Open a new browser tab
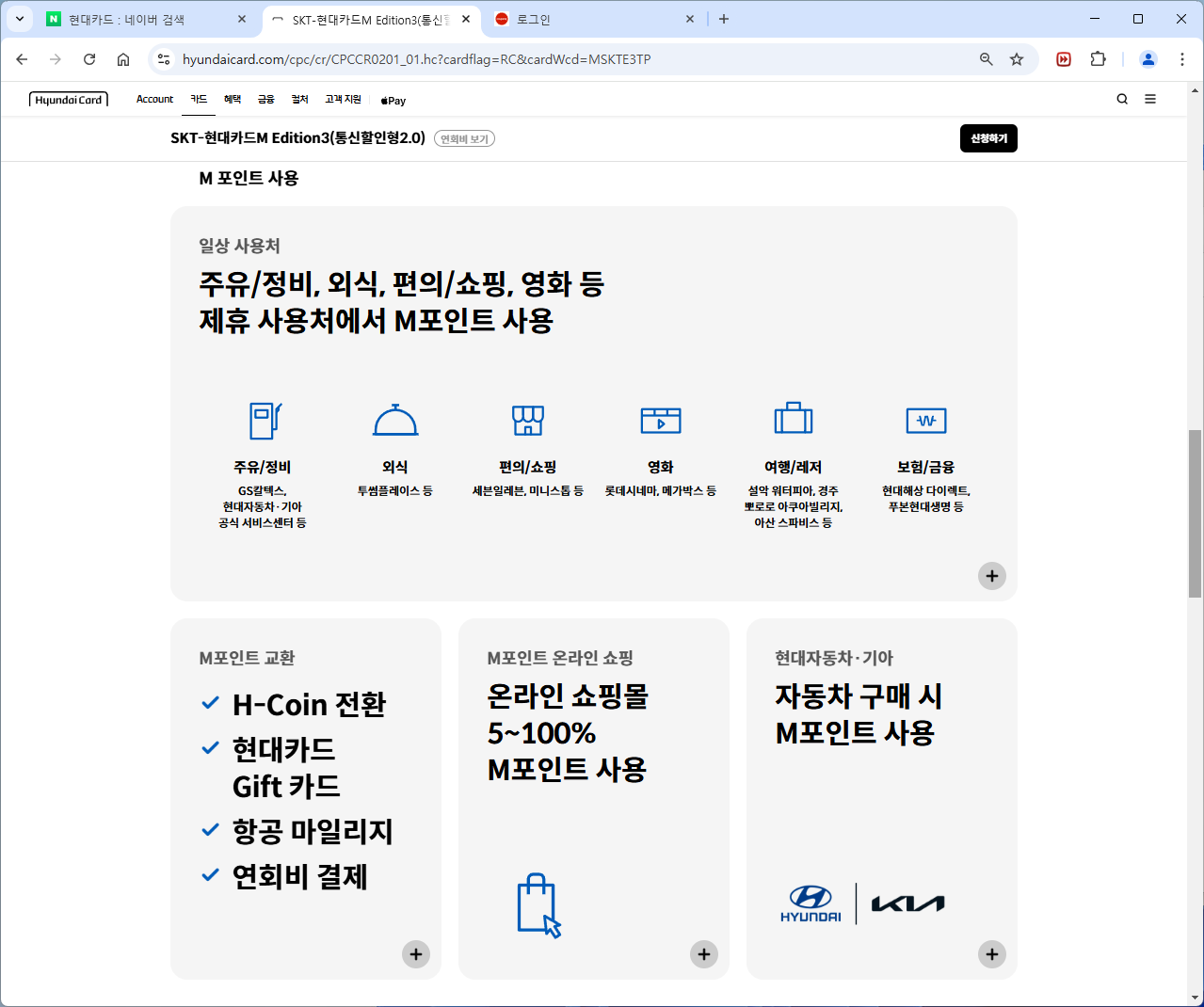1204x1007 pixels. click(724, 19)
